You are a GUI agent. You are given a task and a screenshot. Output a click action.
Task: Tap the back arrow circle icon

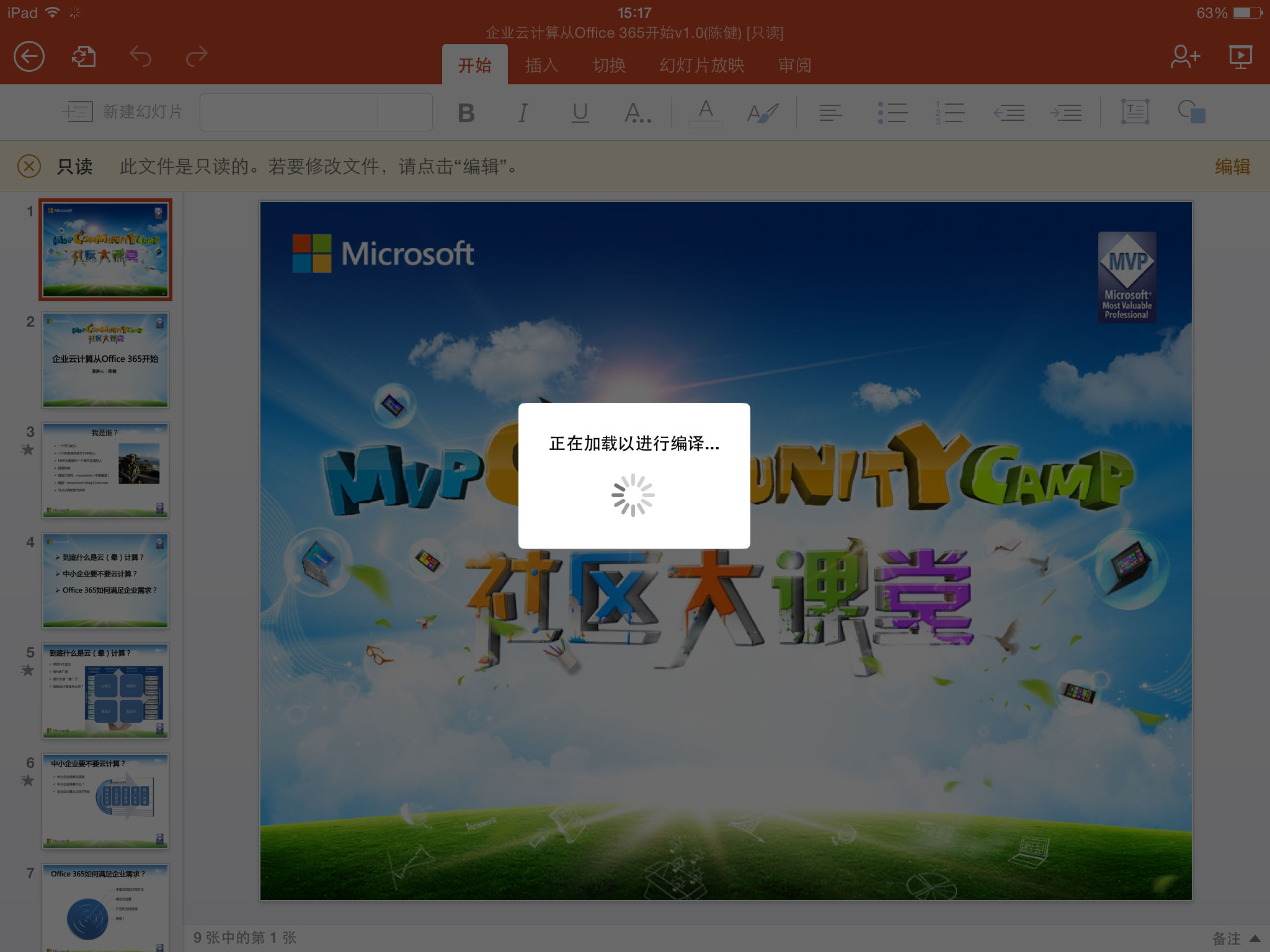29,57
